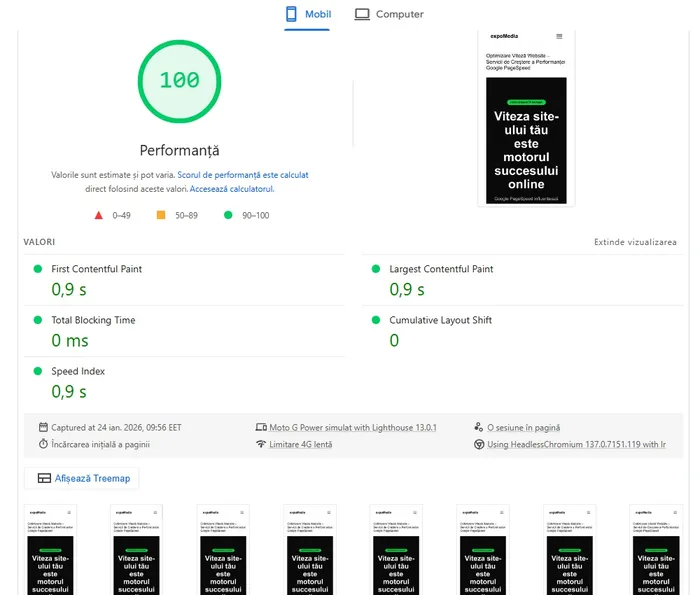Viewport: 700px width, 595px height.
Task: Click the calendar icon next to Captured at
Action: [43, 427]
